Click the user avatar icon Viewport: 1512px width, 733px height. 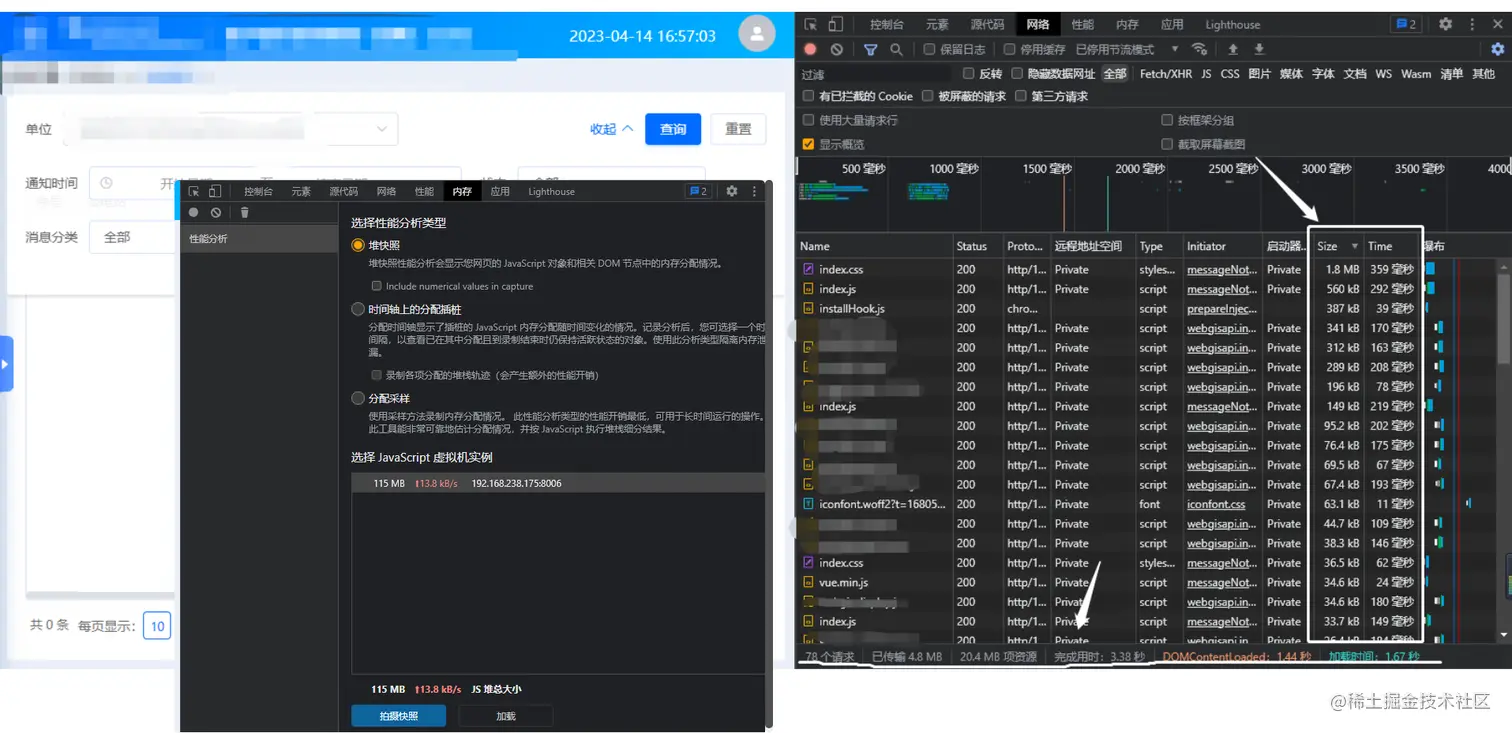[757, 35]
